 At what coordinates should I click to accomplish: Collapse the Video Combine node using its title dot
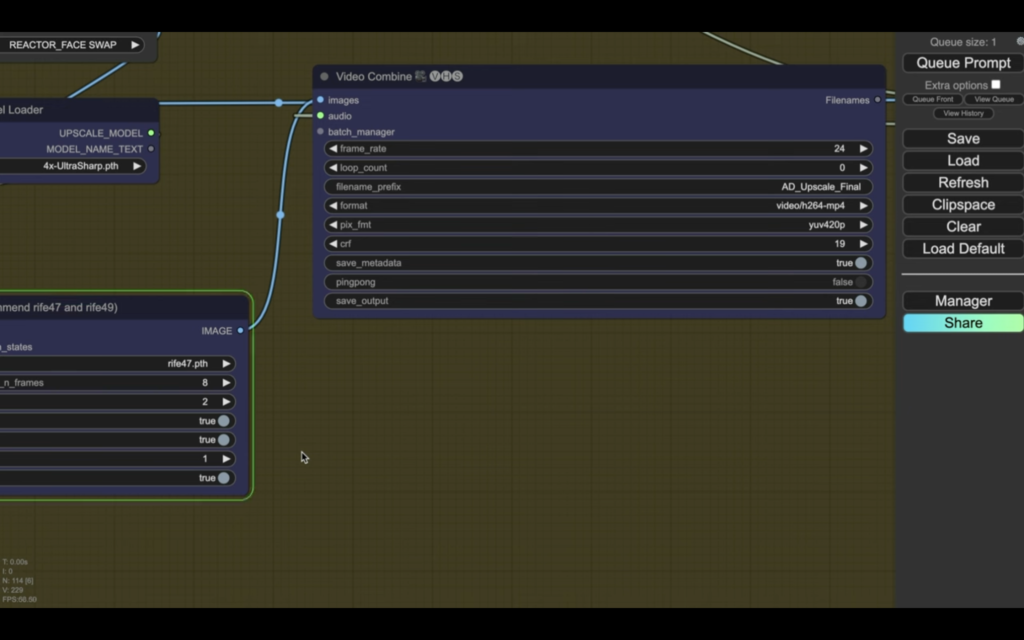(x=324, y=77)
